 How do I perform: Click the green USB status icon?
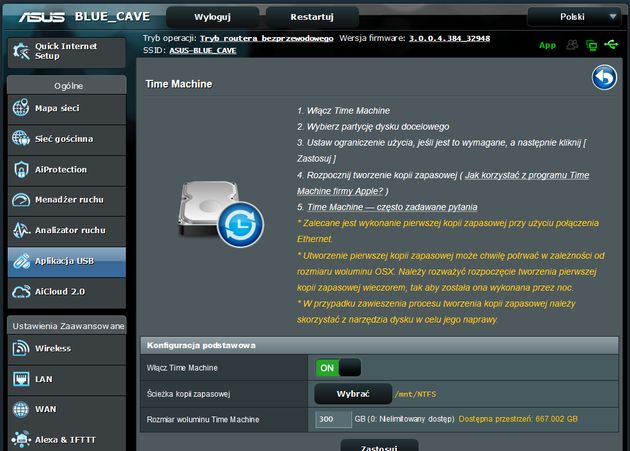pos(611,44)
